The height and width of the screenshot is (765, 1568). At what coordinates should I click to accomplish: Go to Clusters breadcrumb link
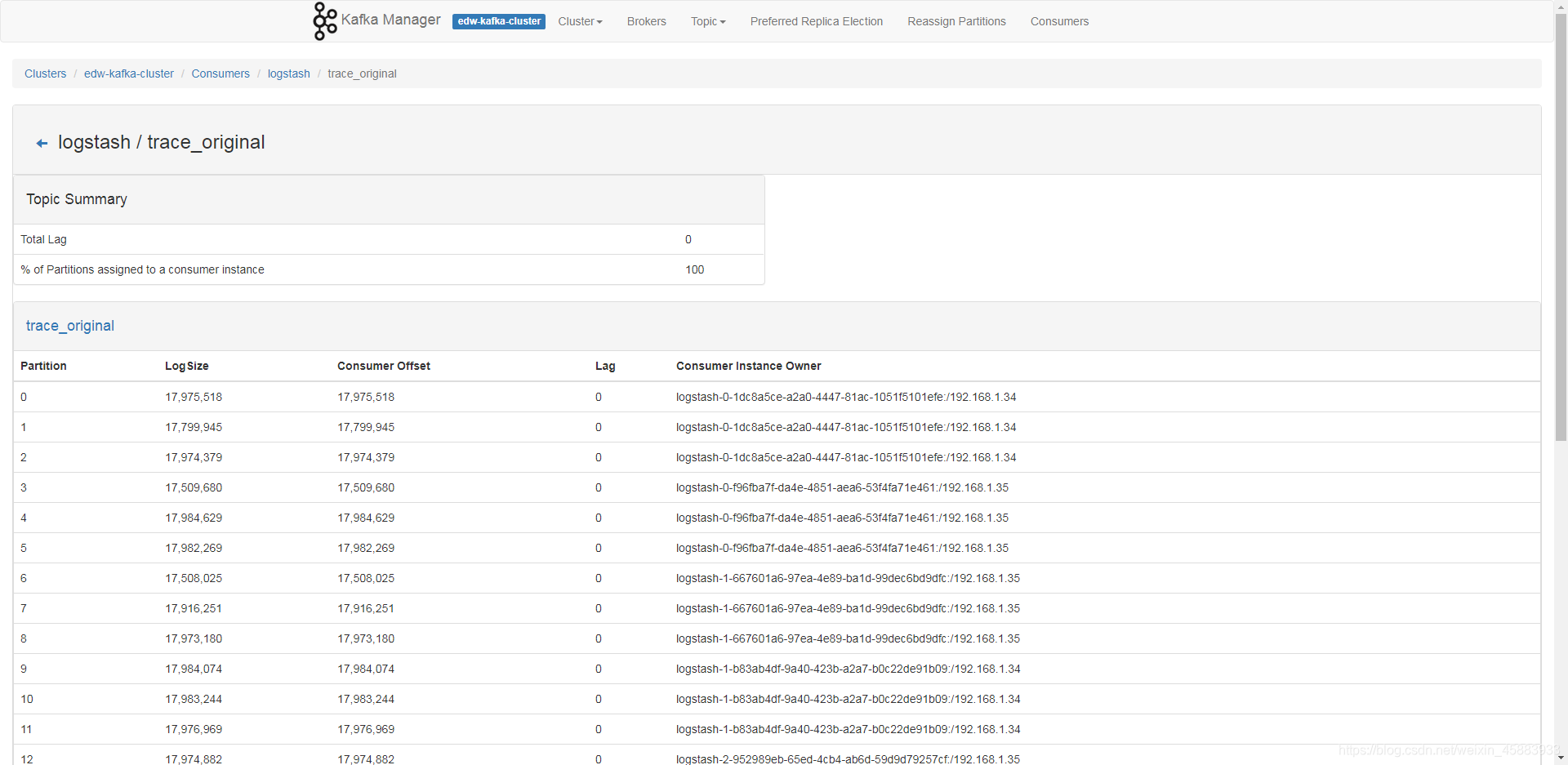pyautogui.click(x=45, y=73)
